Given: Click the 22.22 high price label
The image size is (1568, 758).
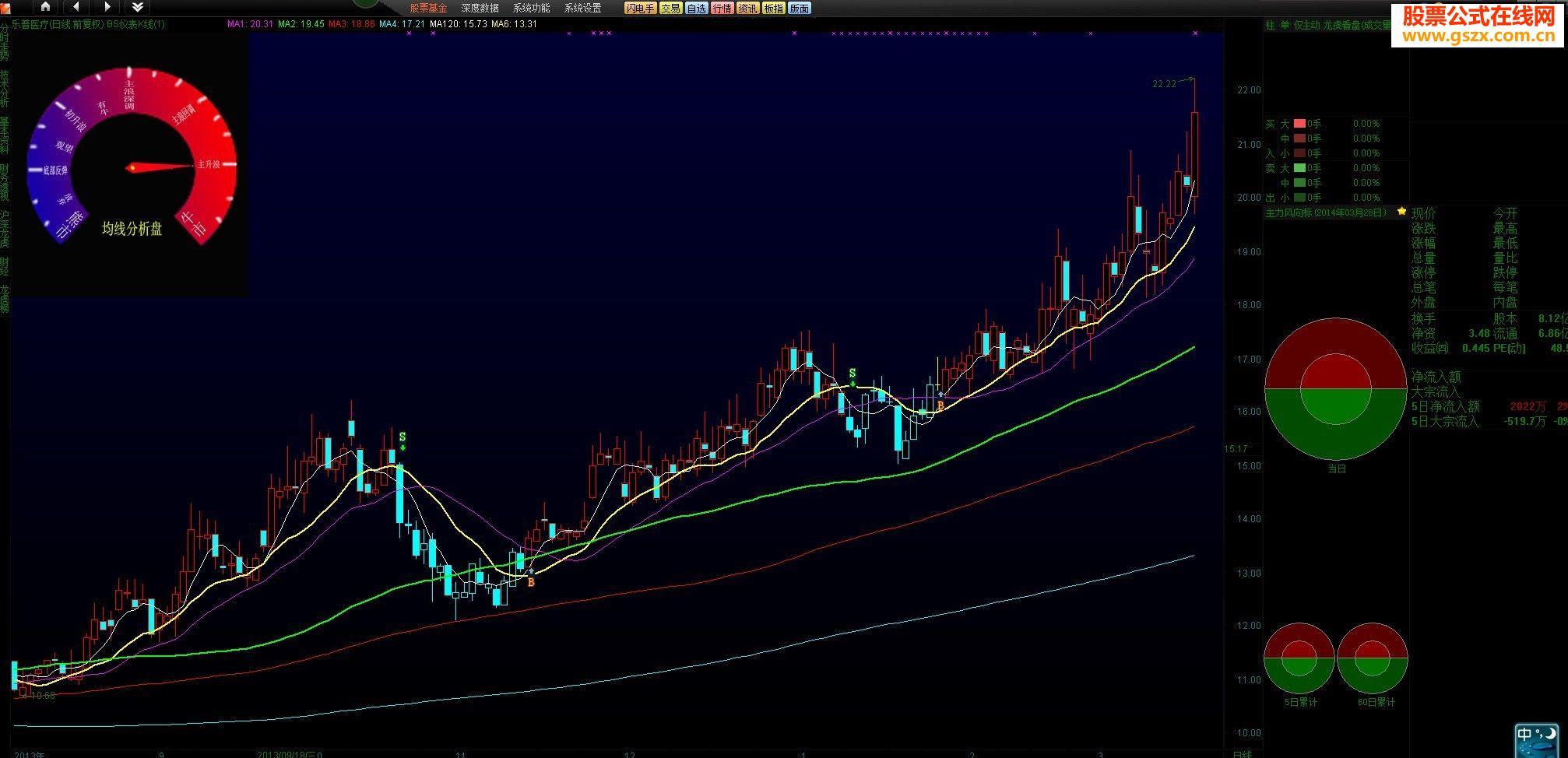Looking at the screenshot, I should 1164,84.
